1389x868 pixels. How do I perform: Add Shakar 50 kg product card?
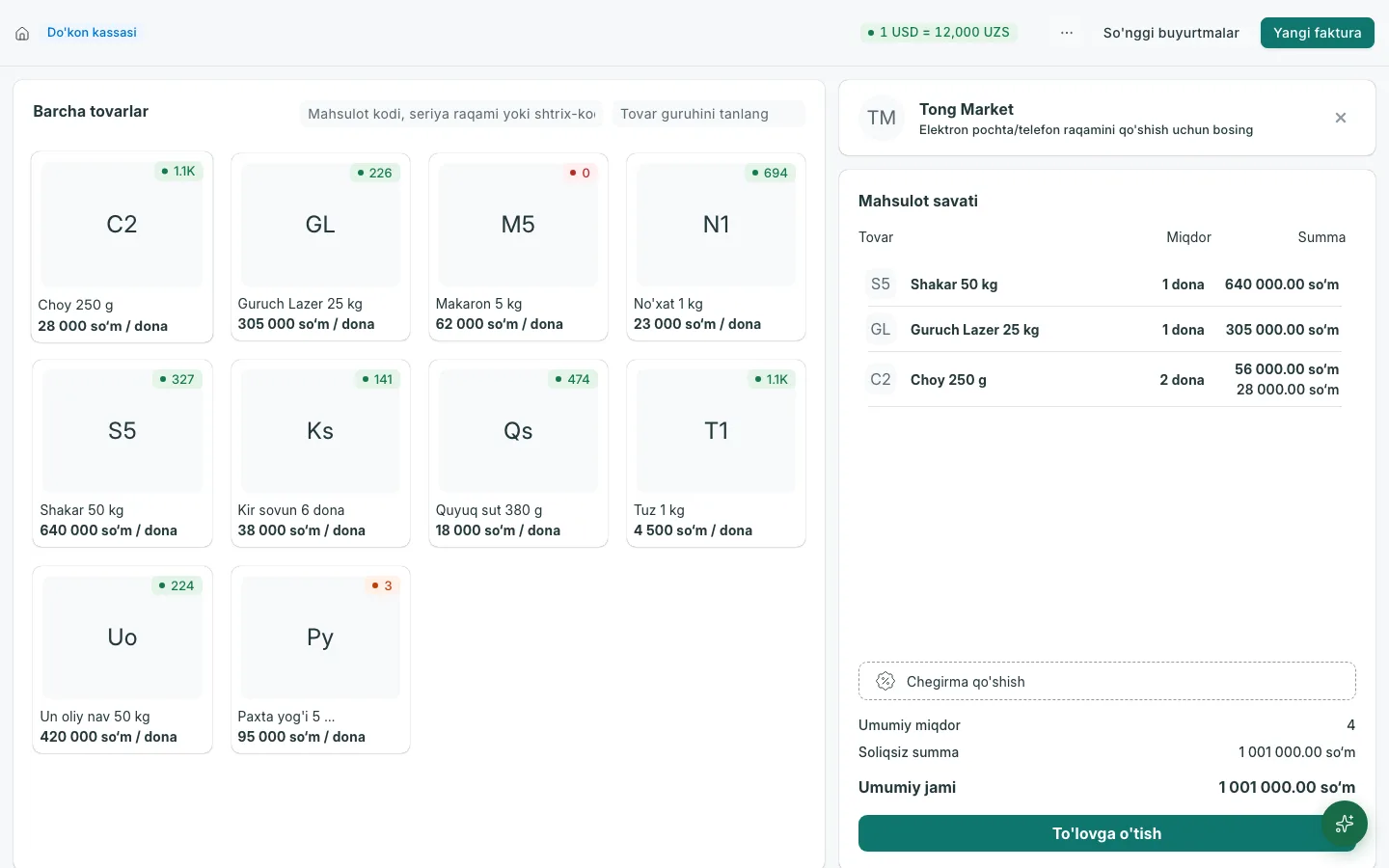(x=123, y=453)
